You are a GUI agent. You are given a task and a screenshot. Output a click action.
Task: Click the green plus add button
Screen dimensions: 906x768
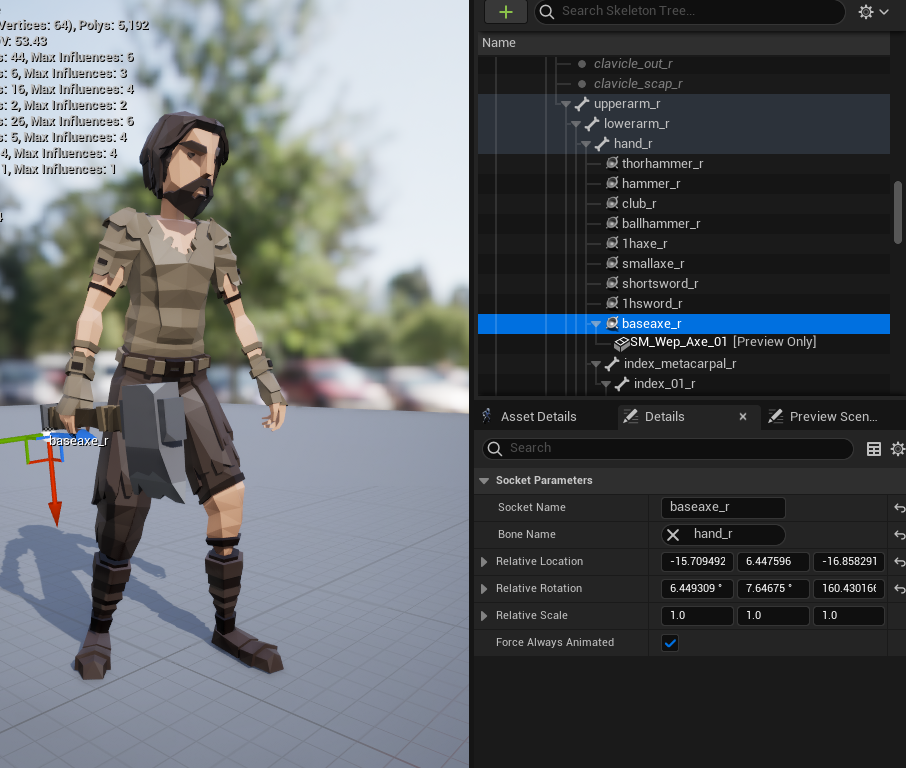click(x=505, y=12)
